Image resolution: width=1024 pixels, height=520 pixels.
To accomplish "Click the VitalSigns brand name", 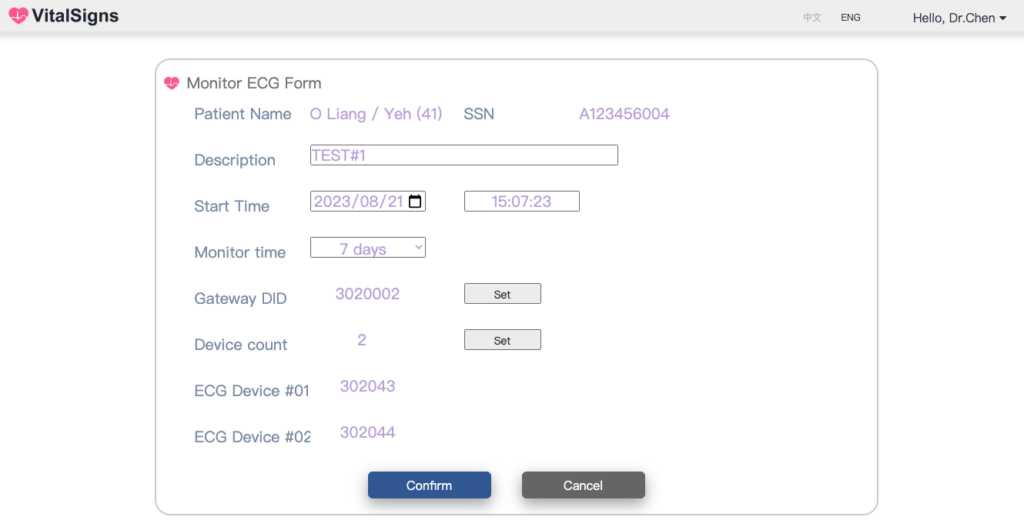I will 78,16.
